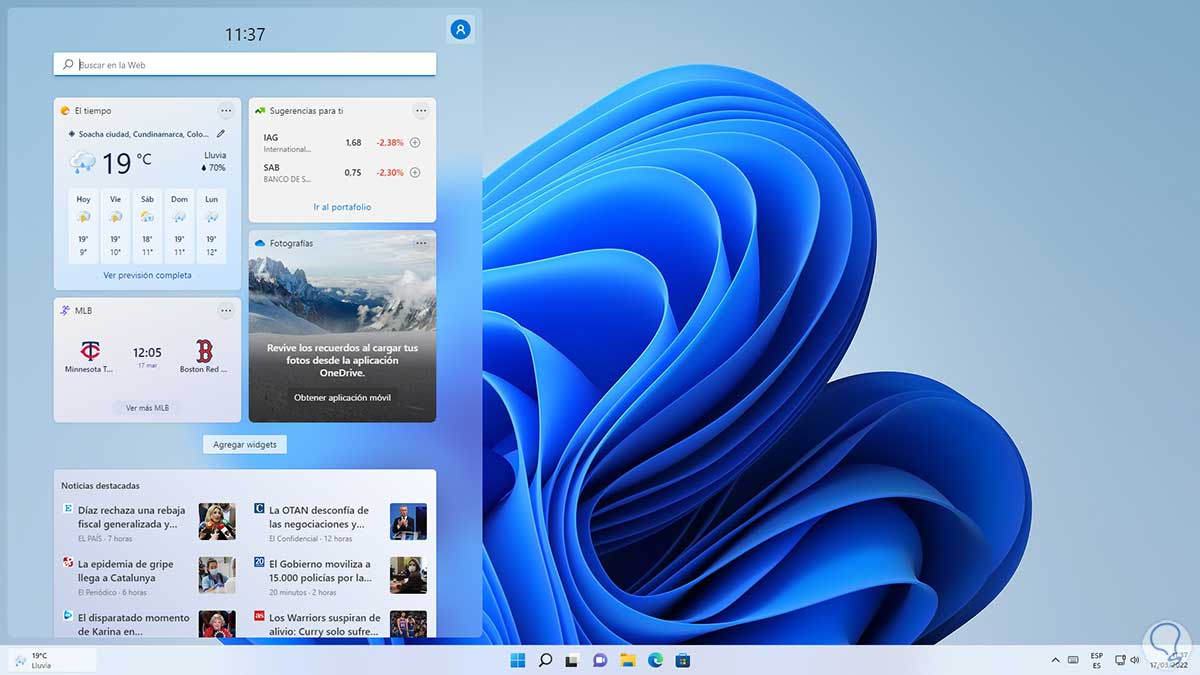1200x675 pixels.
Task: Select the Dom forecast column
Action: [x=179, y=225]
